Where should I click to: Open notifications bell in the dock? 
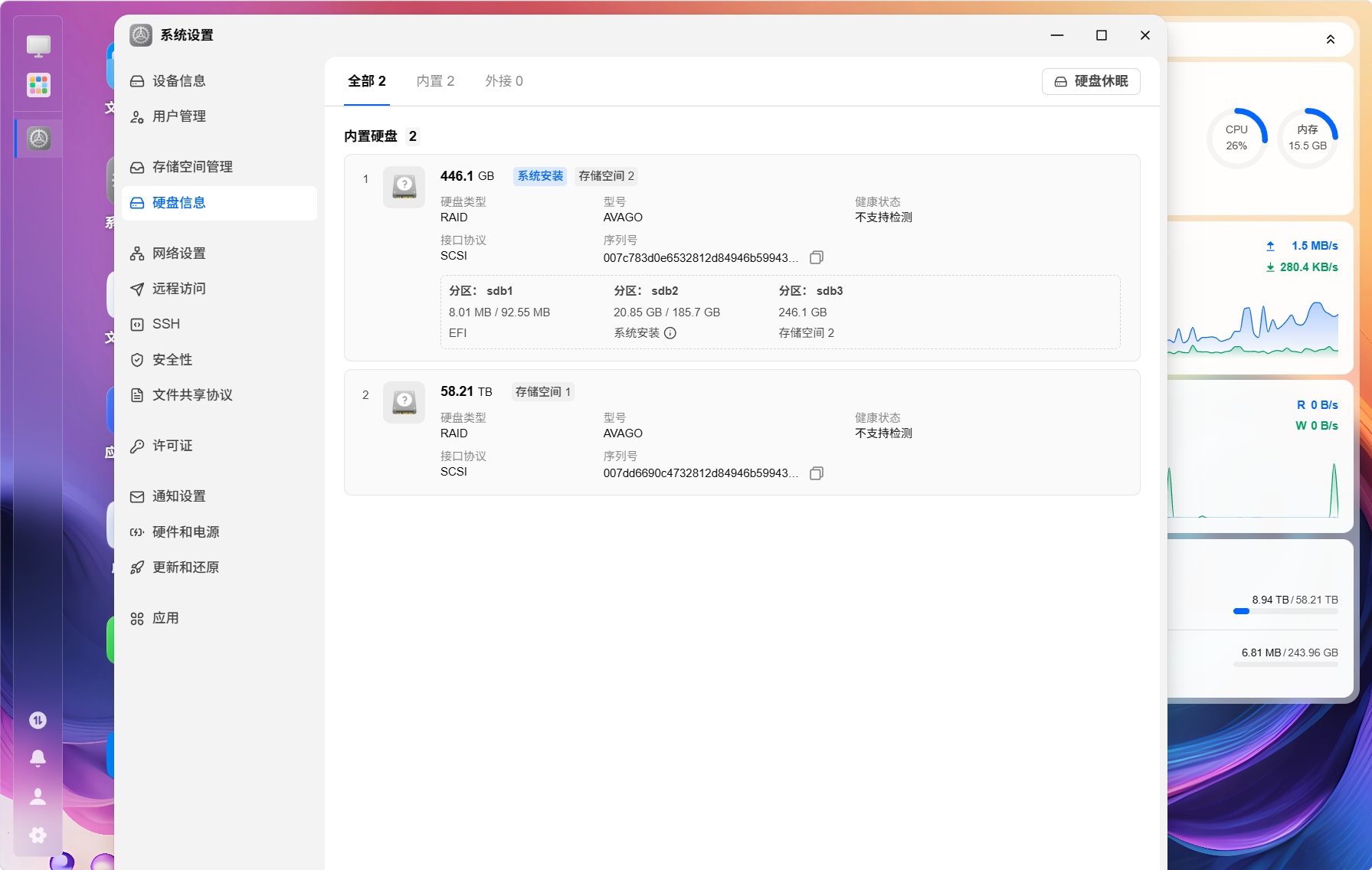click(x=38, y=758)
